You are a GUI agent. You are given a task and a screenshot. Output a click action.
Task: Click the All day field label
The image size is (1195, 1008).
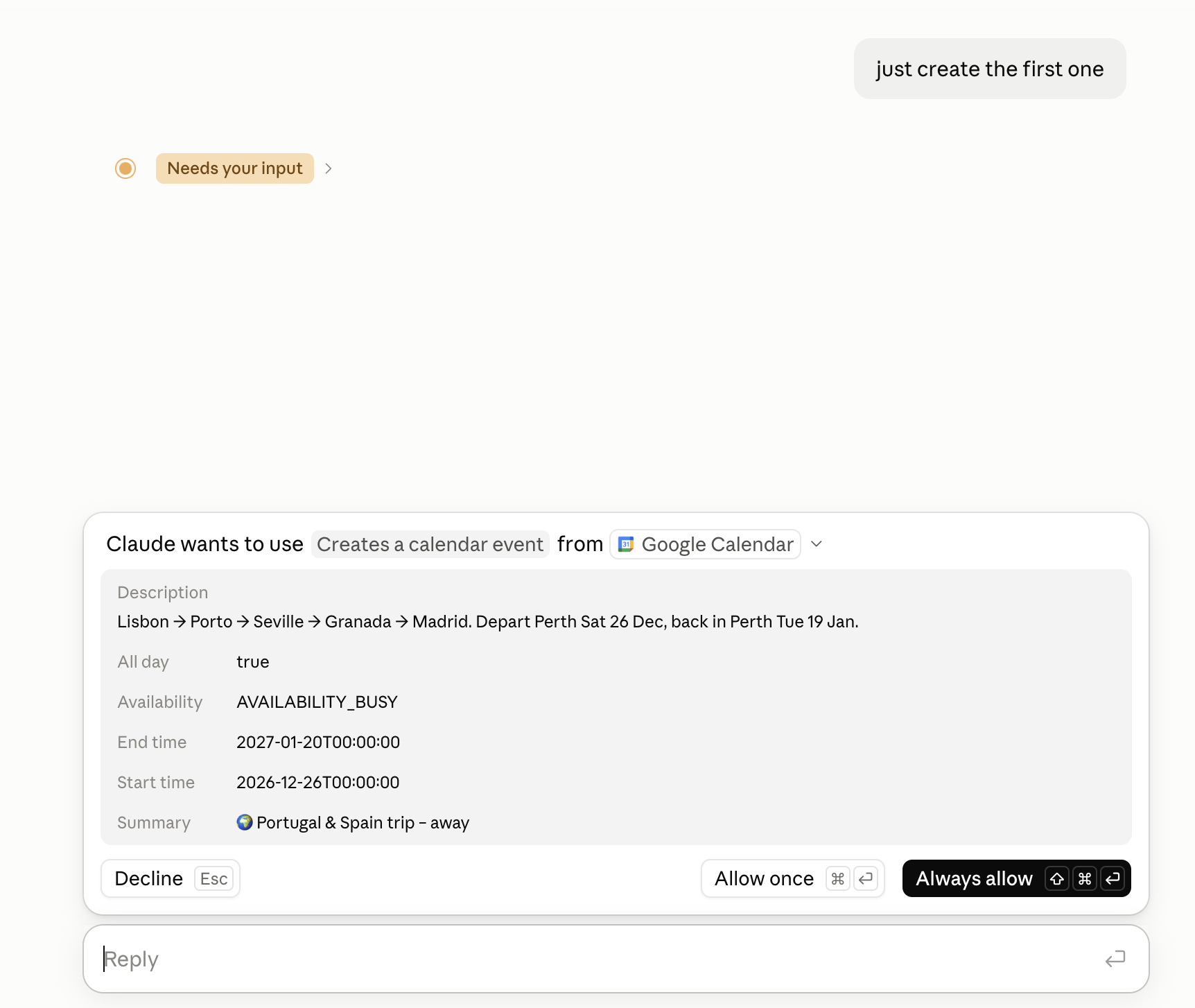click(143, 662)
